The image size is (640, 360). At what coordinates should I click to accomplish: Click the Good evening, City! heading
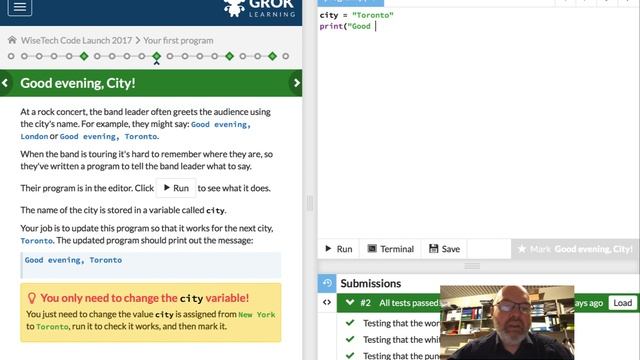click(78, 83)
